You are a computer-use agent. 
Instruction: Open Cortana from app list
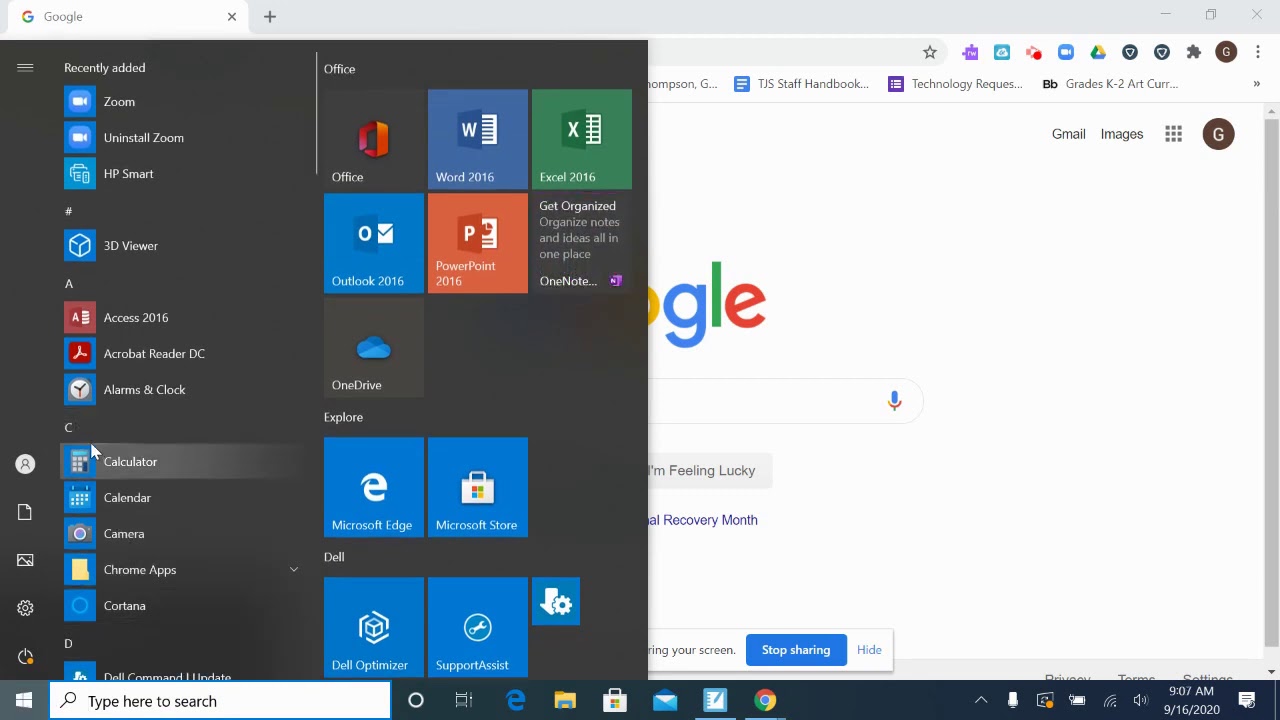(x=180, y=606)
